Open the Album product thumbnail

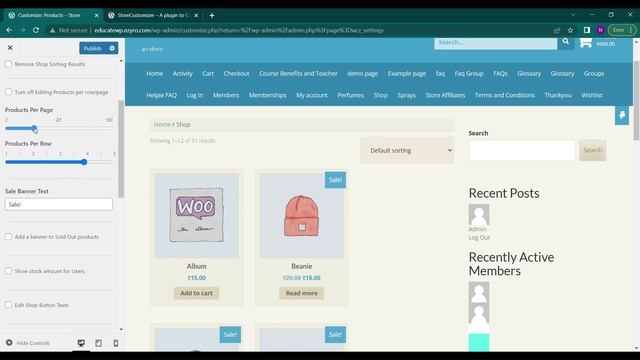pos(196,216)
